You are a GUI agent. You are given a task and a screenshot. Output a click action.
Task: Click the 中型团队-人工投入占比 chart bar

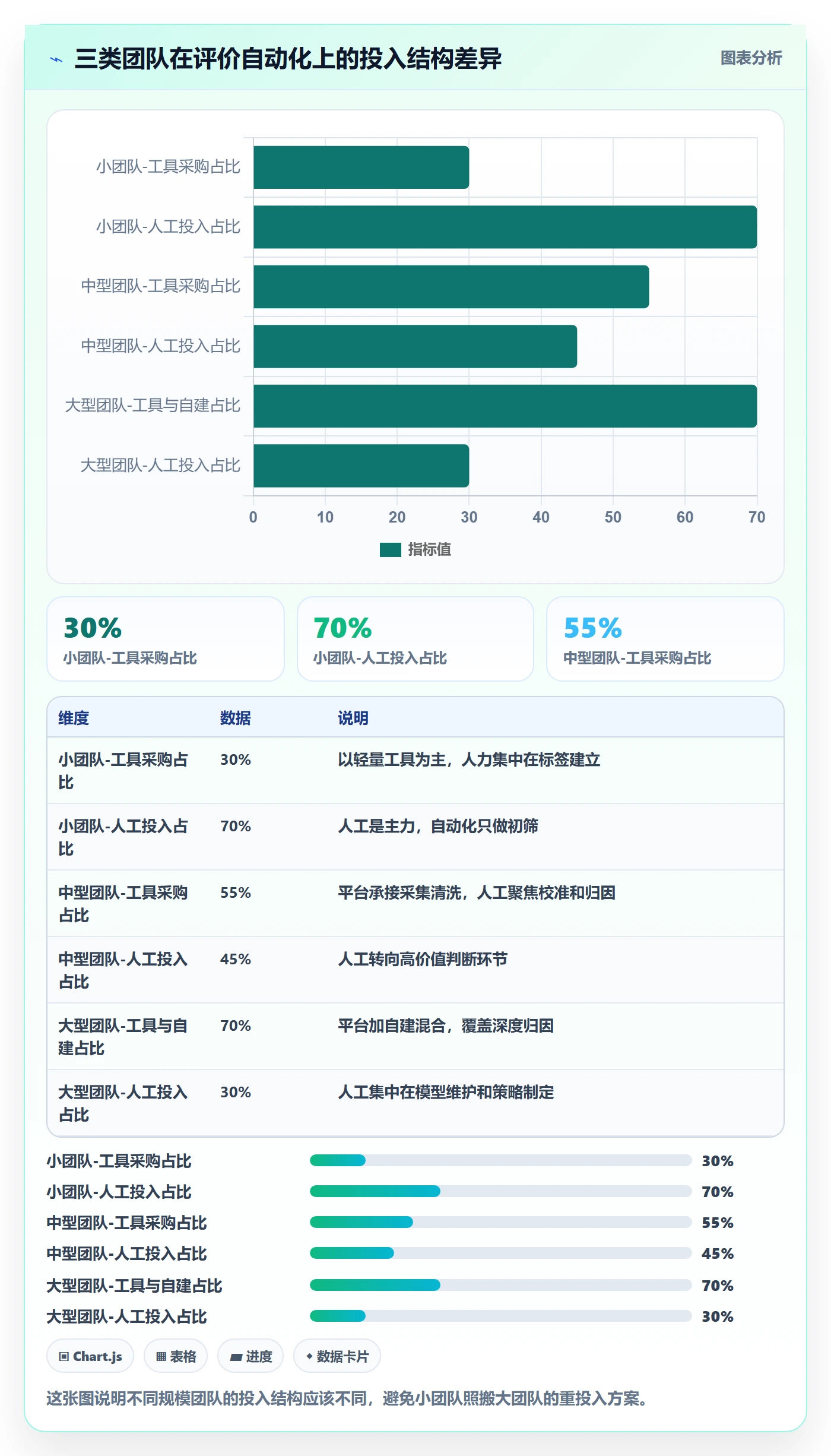[x=415, y=346]
